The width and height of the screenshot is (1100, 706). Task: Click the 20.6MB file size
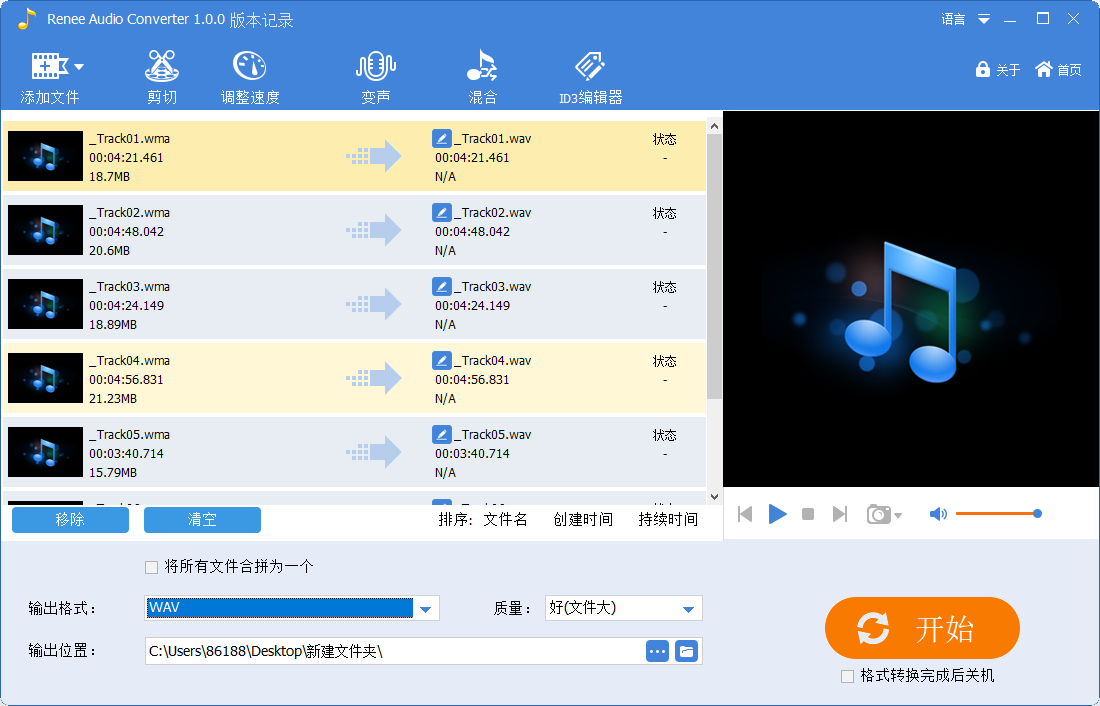109,251
